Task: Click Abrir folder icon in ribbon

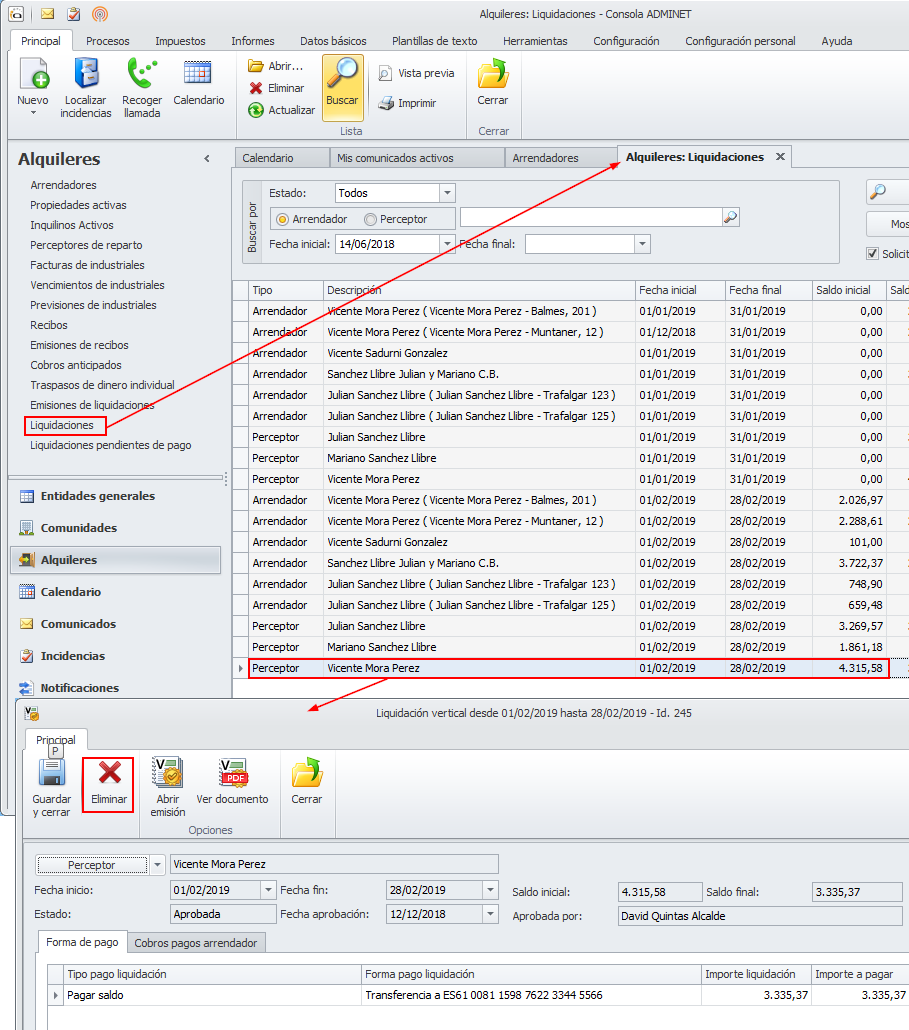Action: click(x=255, y=66)
